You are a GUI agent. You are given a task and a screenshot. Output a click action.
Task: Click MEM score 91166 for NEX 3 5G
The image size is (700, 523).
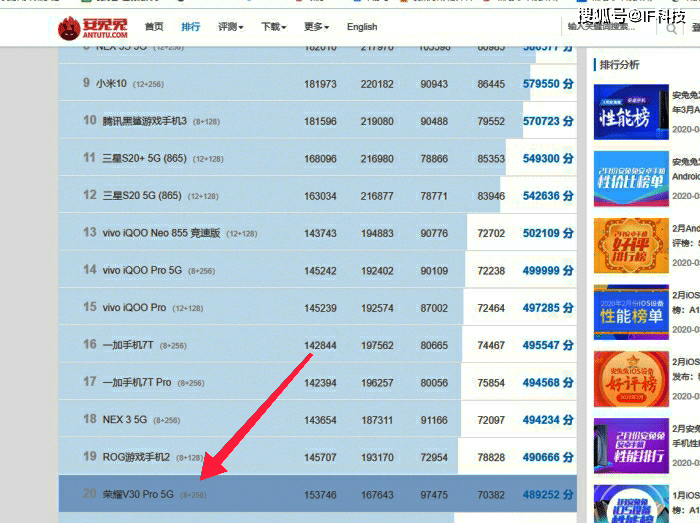[434, 420]
